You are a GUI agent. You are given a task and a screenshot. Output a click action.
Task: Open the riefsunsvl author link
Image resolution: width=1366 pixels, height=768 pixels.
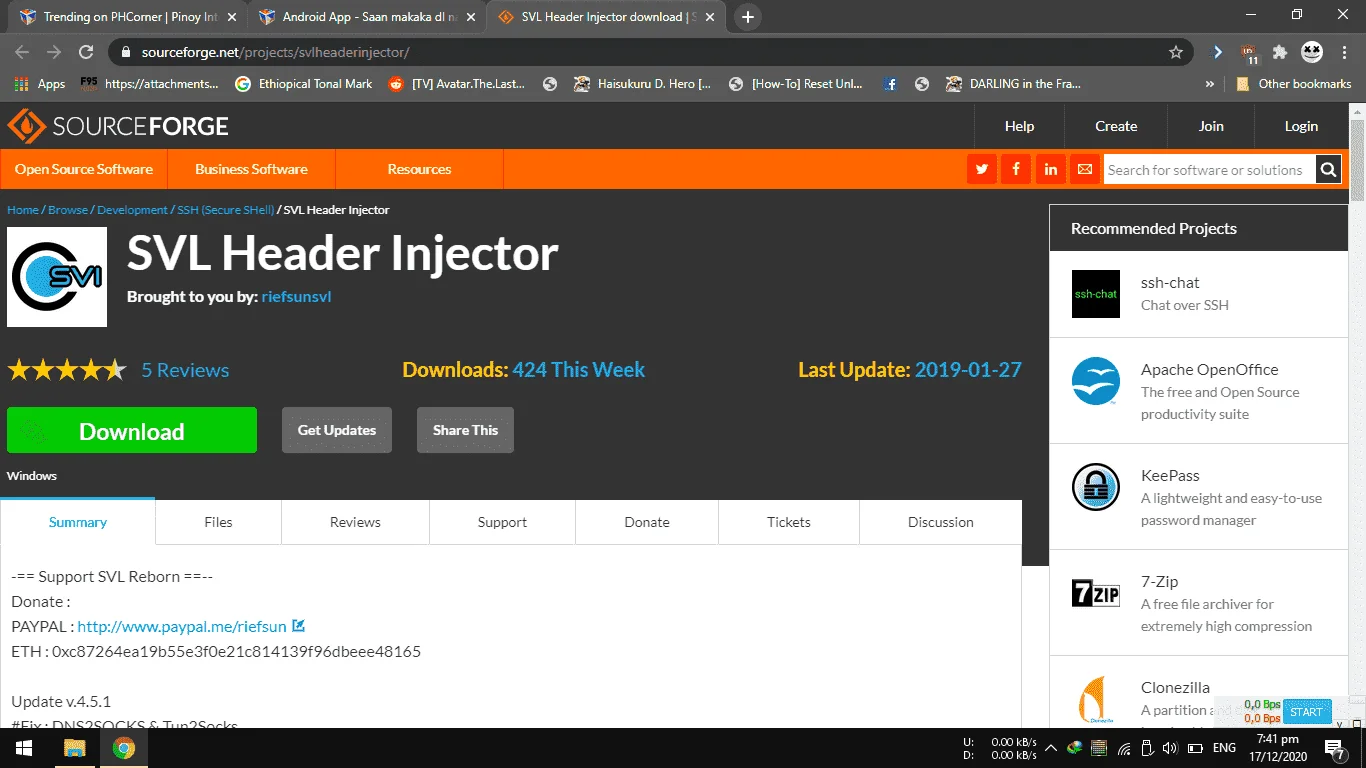[x=296, y=297]
